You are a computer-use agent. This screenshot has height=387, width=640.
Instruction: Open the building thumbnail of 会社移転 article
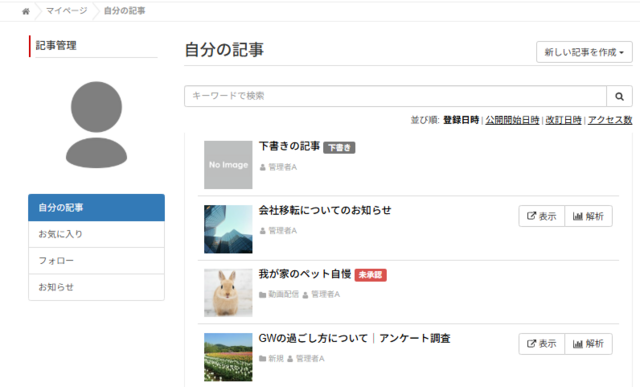pos(228,229)
